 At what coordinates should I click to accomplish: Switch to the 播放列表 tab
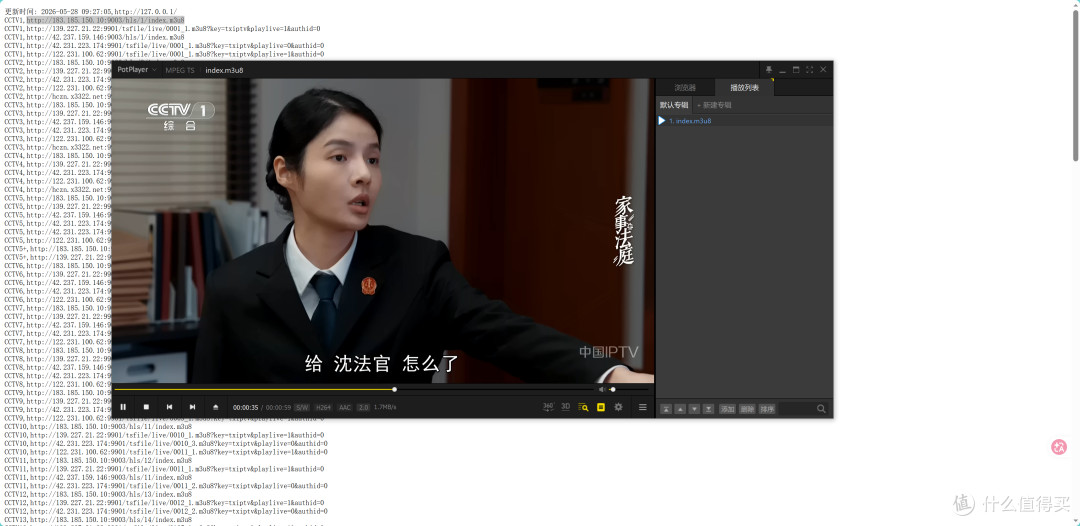[745, 87]
